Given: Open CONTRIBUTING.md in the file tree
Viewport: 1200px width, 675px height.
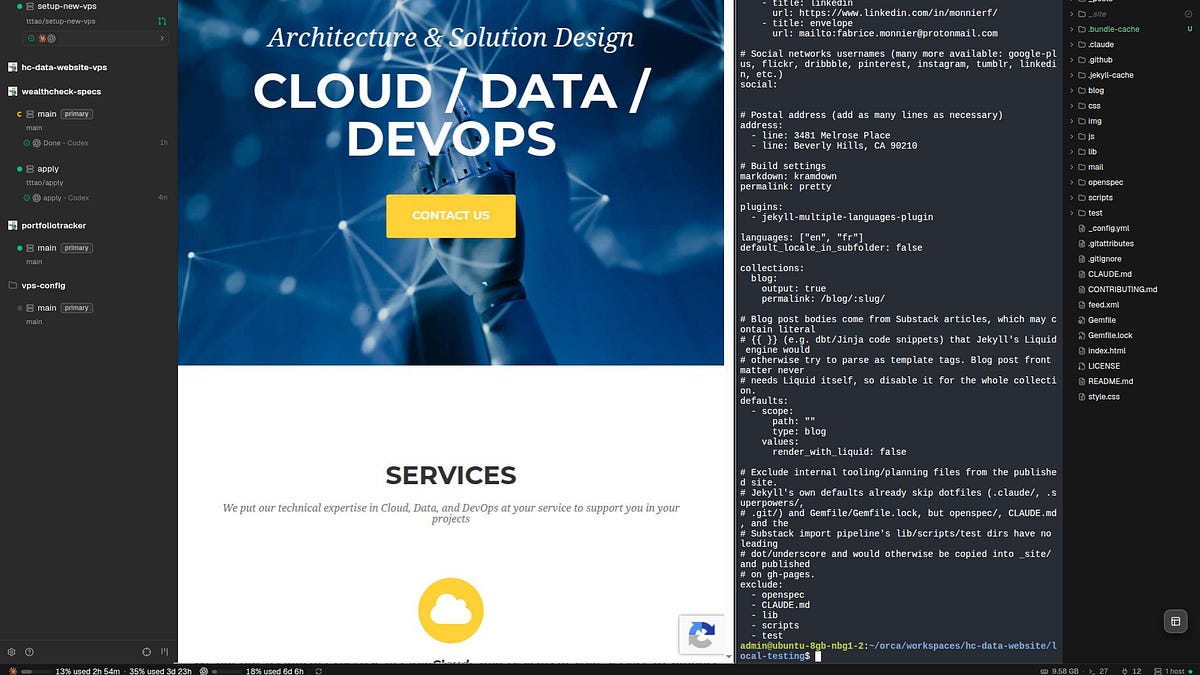Looking at the screenshot, I should pos(1122,289).
